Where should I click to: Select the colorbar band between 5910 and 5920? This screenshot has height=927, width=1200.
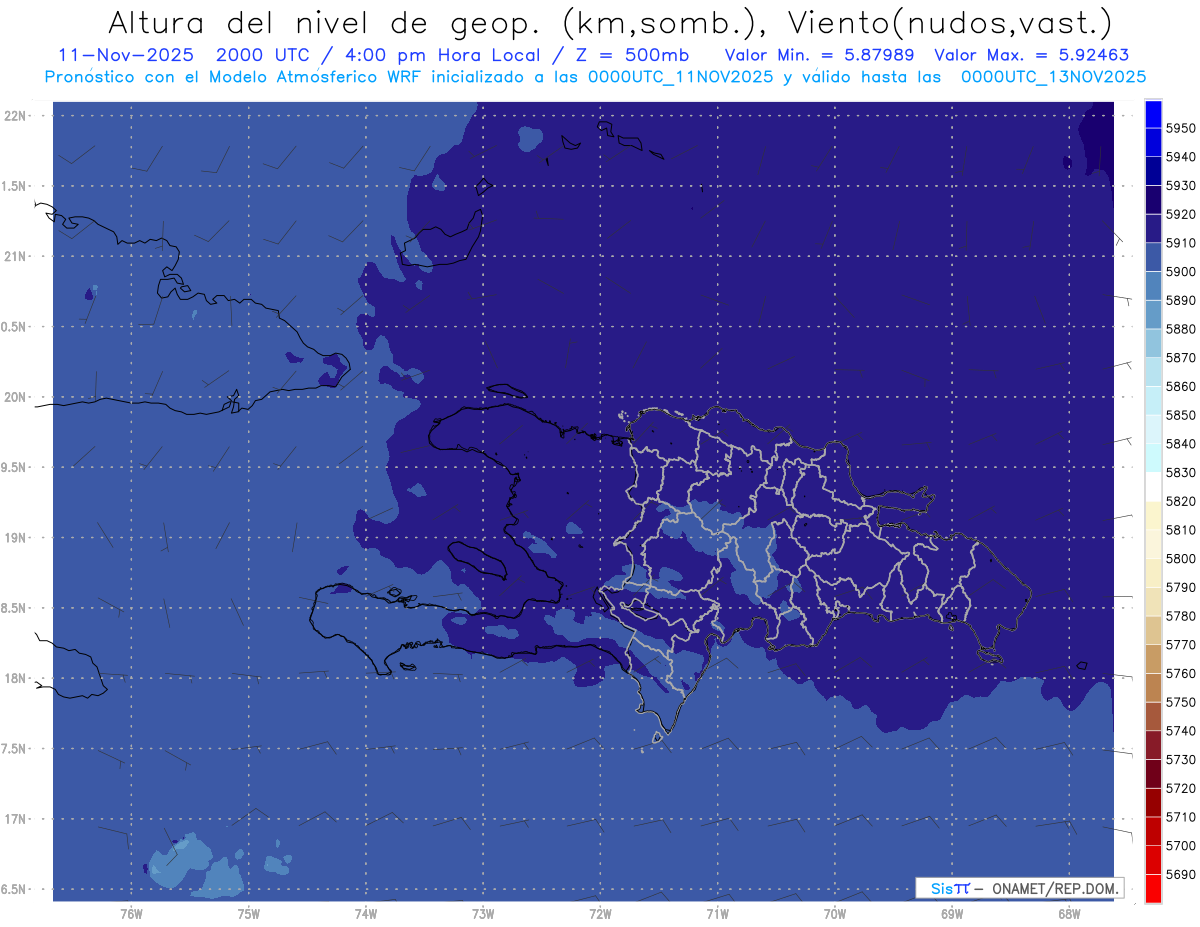pyautogui.click(x=1153, y=229)
